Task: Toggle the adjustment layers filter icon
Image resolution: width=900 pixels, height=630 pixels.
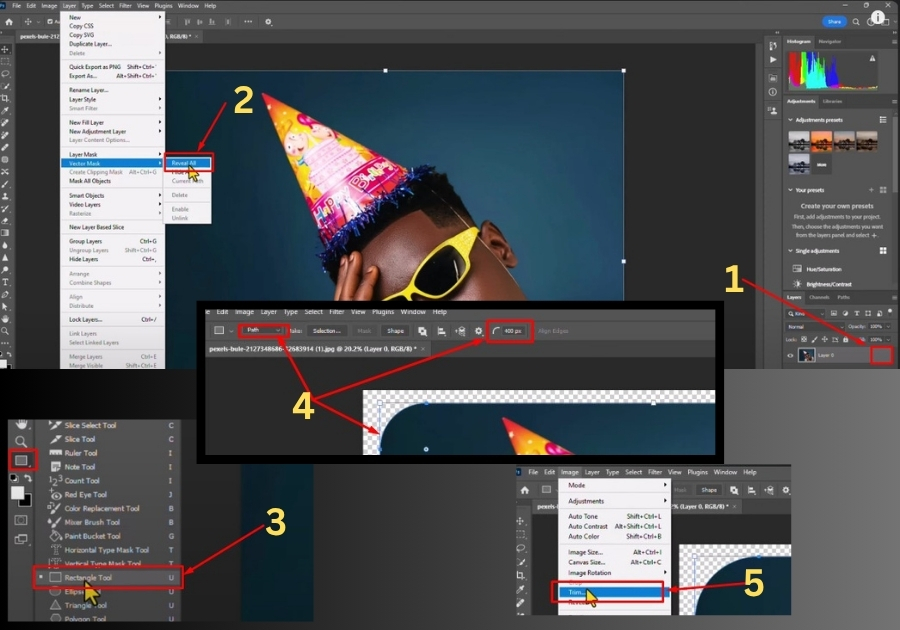Action: point(845,313)
